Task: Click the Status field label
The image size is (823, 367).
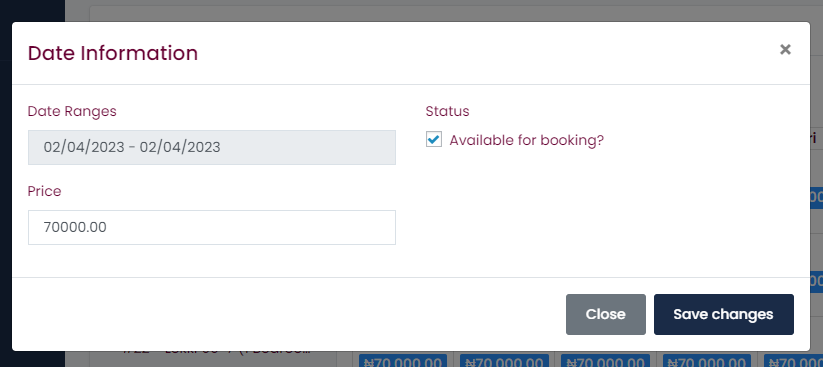Action: pos(447,111)
